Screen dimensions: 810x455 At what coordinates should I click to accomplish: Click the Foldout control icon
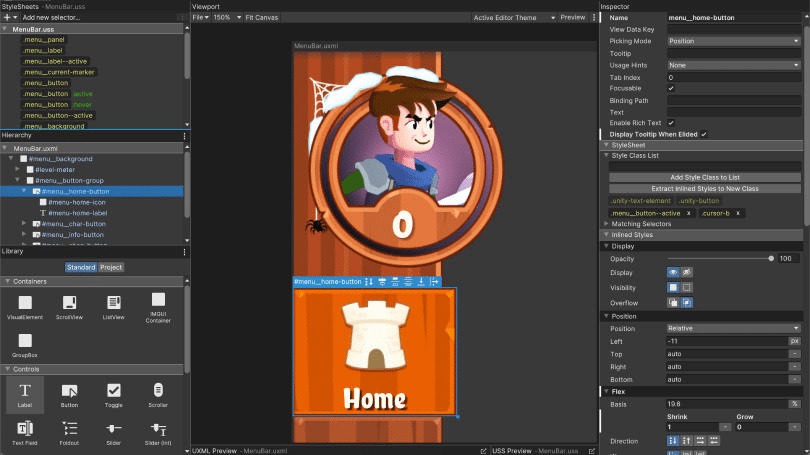coord(69,428)
